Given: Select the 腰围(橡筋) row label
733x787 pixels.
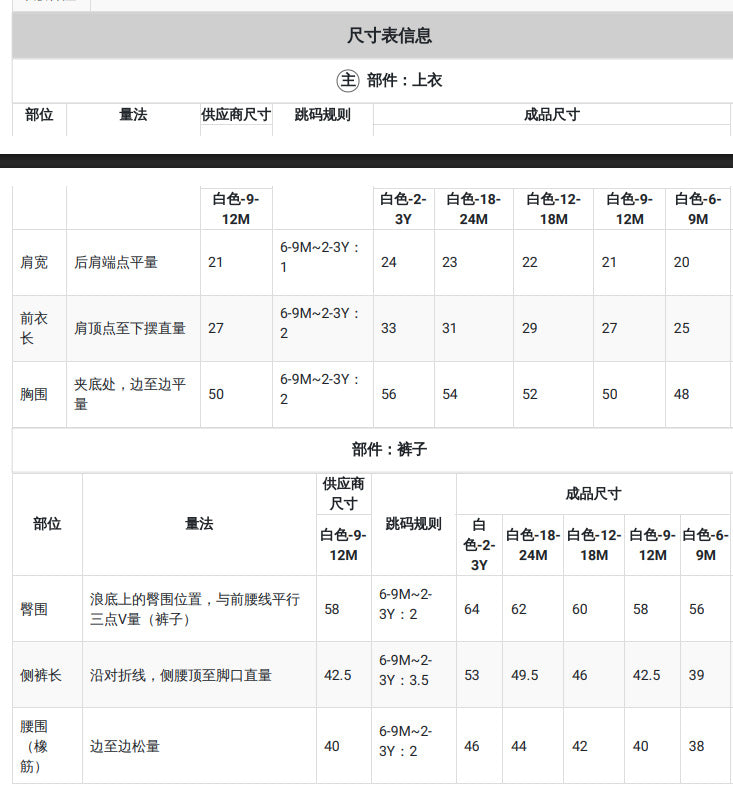Looking at the screenshot, I should [x=34, y=746].
